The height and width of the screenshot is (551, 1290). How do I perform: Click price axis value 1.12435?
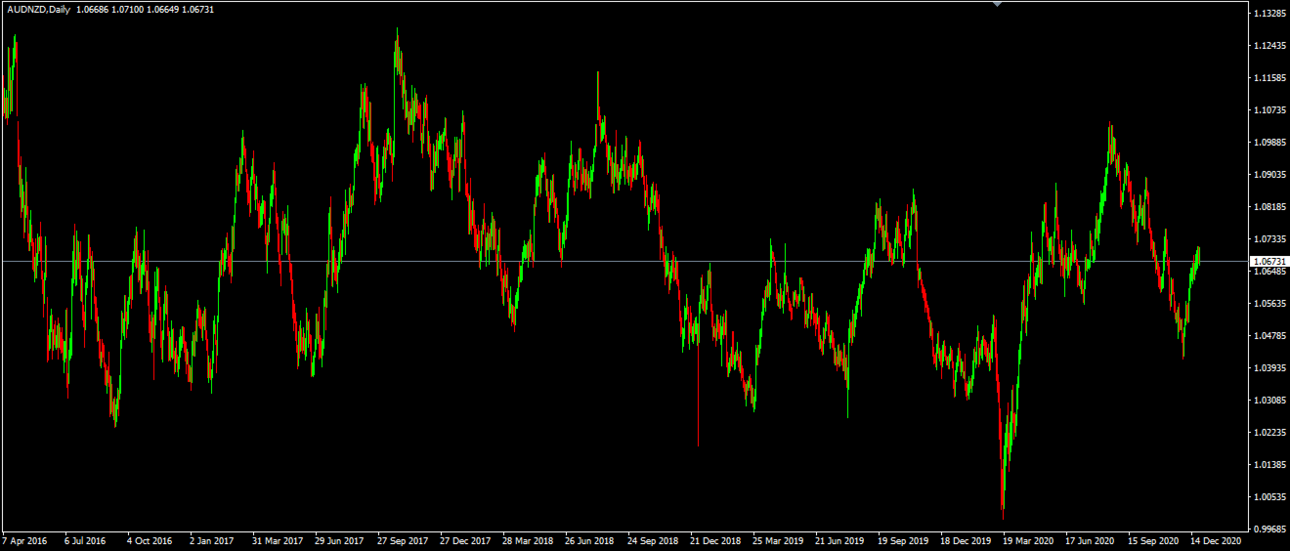click(x=1268, y=46)
